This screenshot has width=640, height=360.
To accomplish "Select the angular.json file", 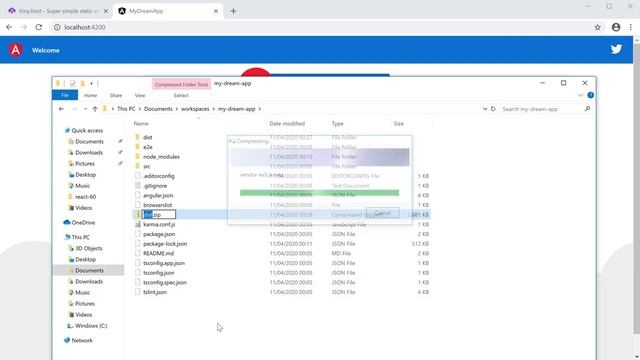I will tap(158, 196).
